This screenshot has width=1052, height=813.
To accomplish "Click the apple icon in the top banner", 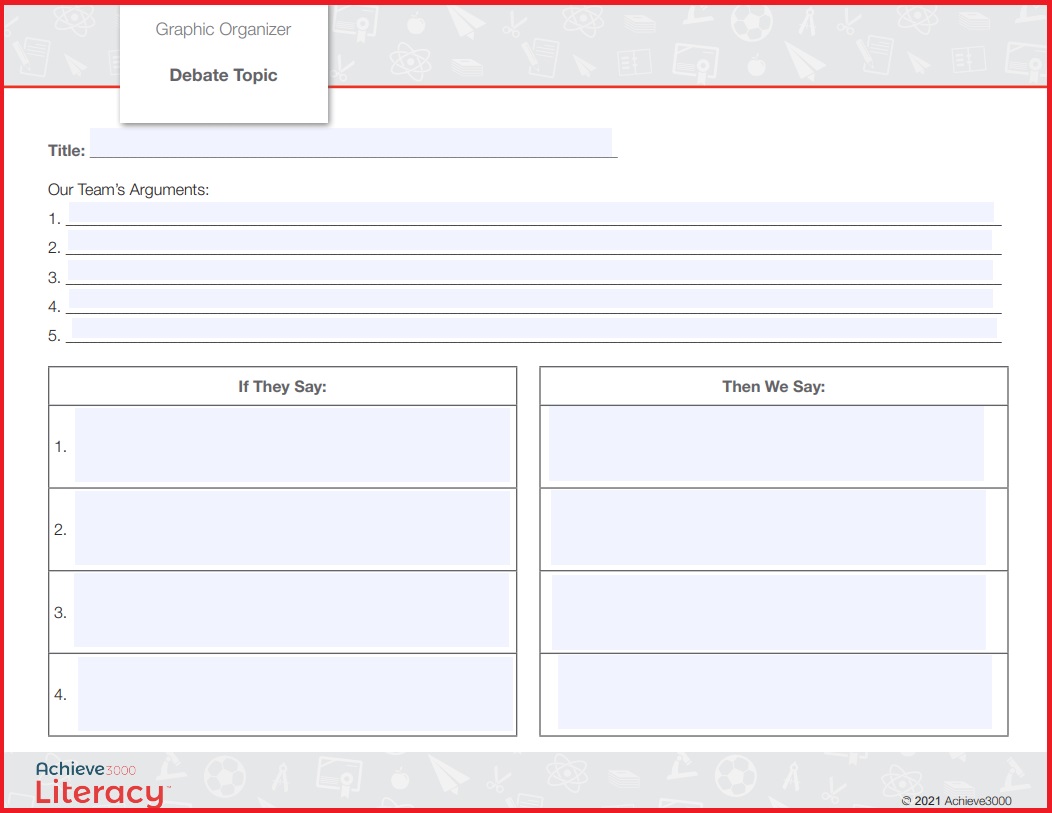I will click(x=414, y=20).
